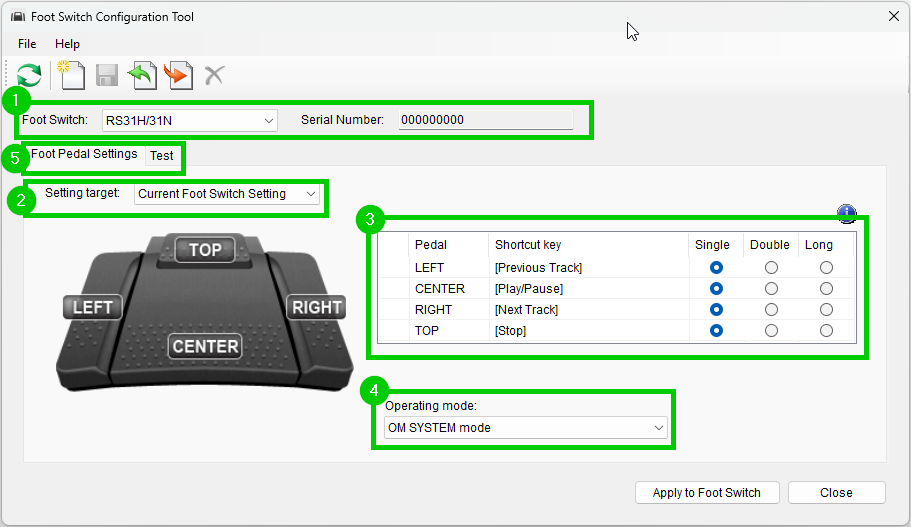Expand the Setting target dropdown
The image size is (911, 527).
[x=227, y=194]
